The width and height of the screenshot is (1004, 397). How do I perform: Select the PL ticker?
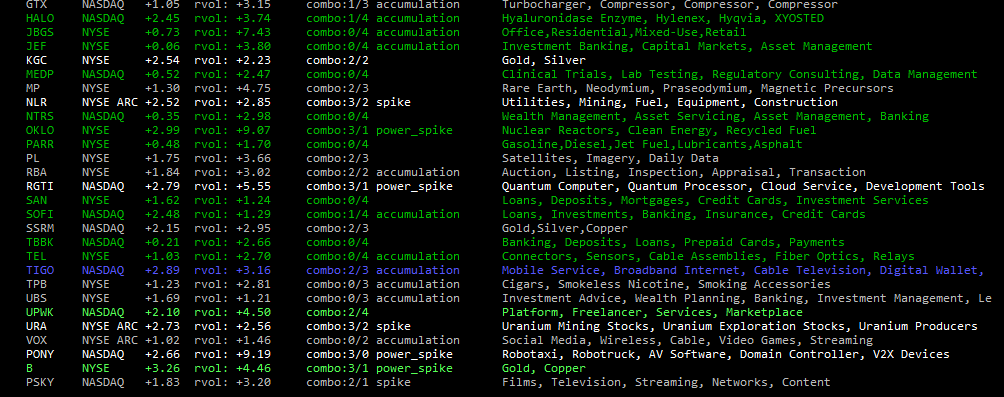[33, 159]
